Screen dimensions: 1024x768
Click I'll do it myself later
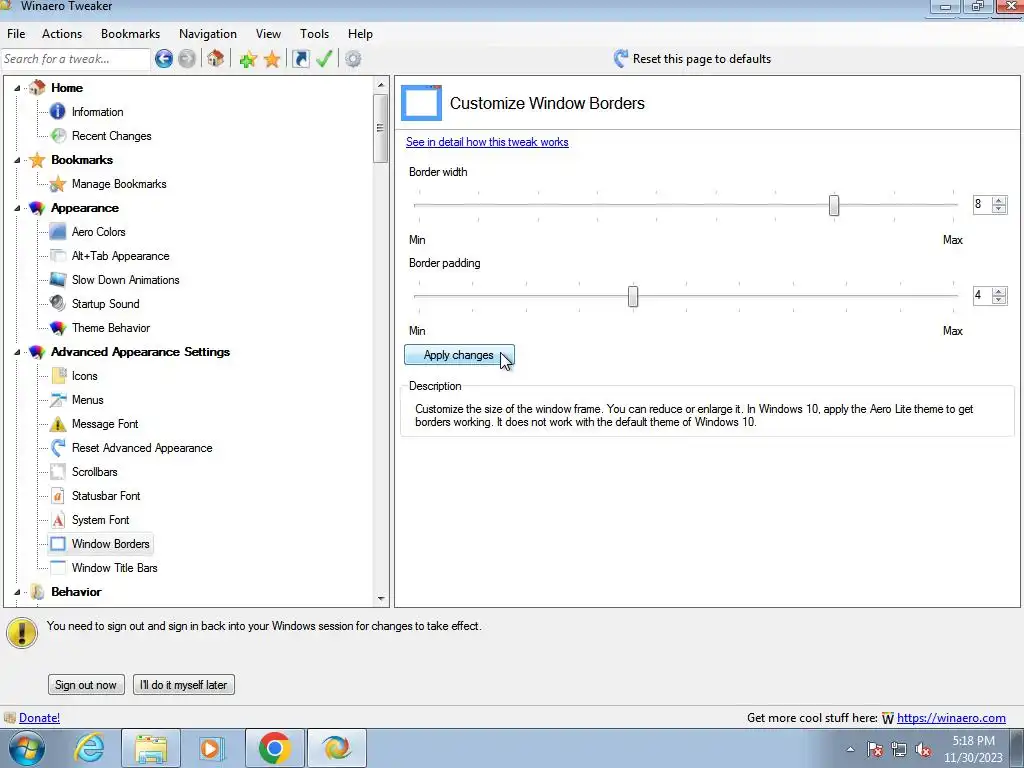(184, 684)
